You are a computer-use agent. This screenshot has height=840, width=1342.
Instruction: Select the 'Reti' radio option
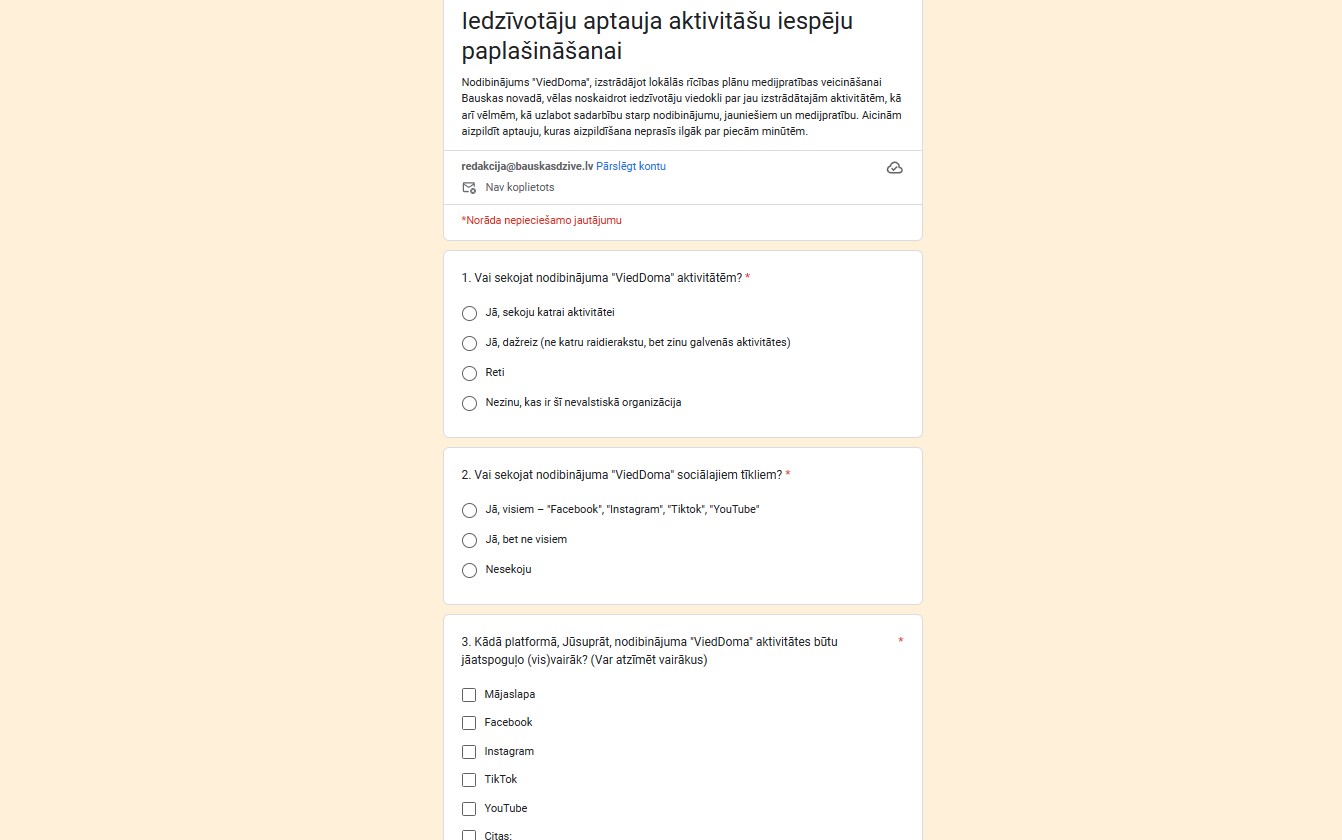click(x=469, y=373)
